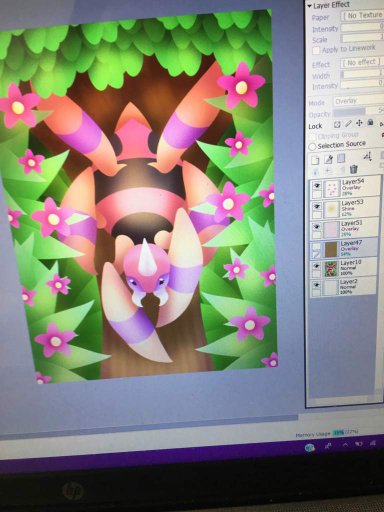Toggle the lock painting pencil icon
384x512 pixels.
pos(348,124)
